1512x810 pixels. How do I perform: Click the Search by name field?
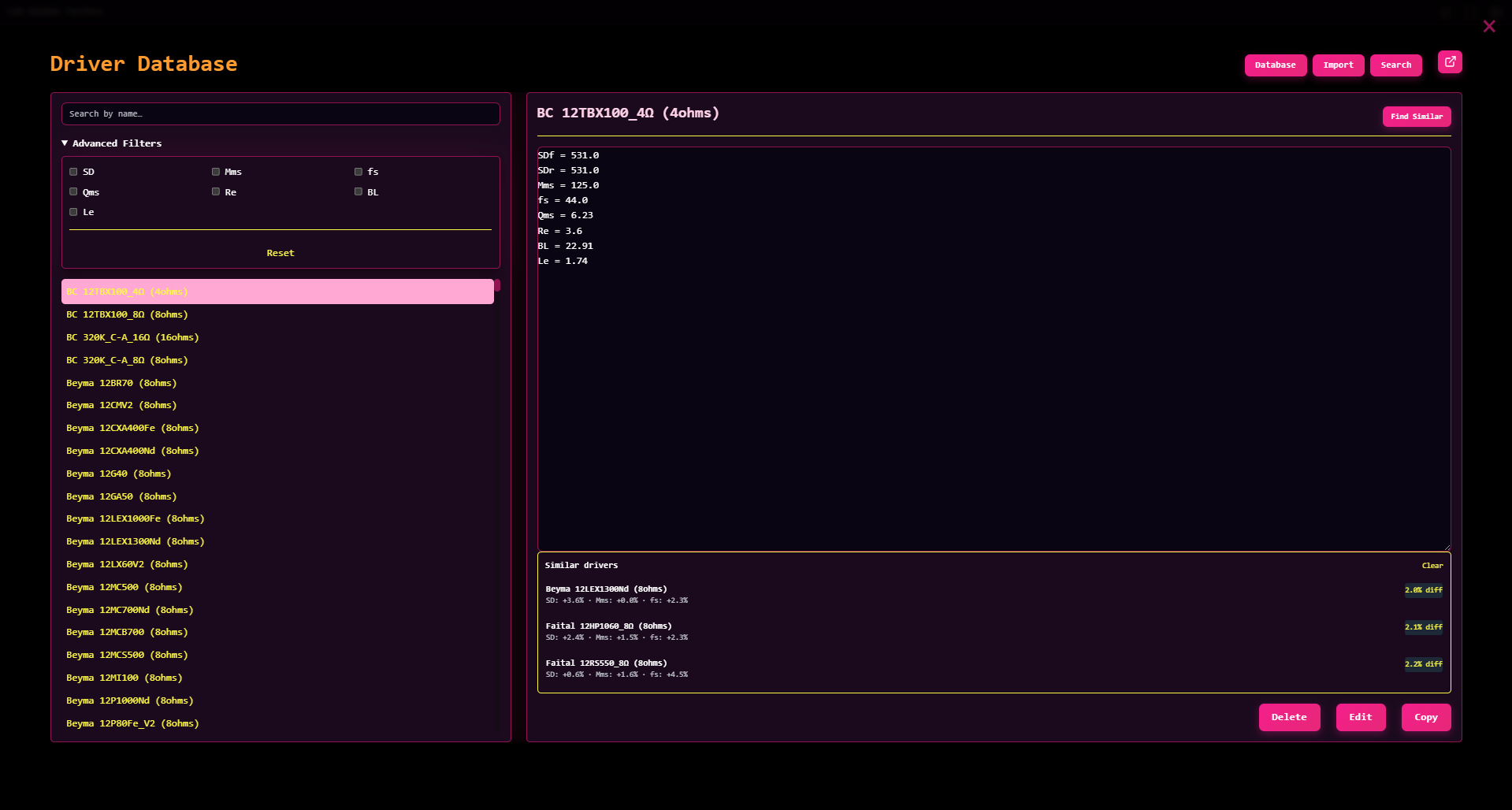(x=280, y=114)
